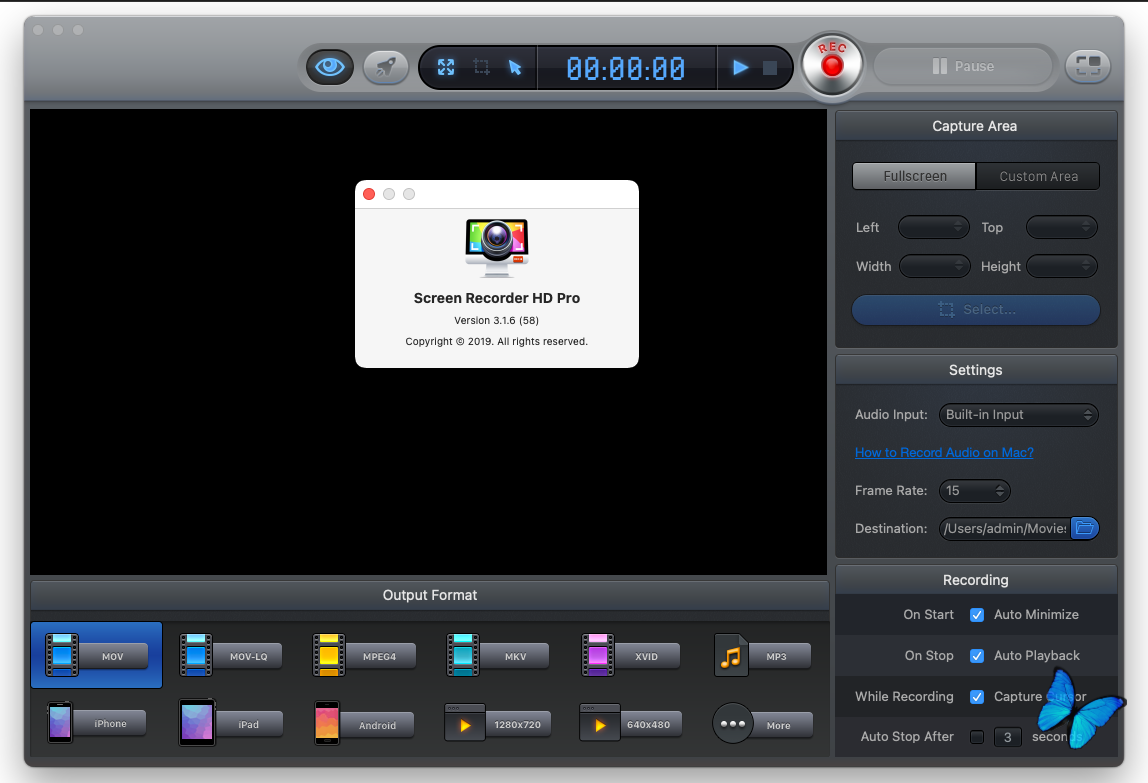This screenshot has height=783, width=1148.
Task: Click the Select... area button
Action: point(976,310)
